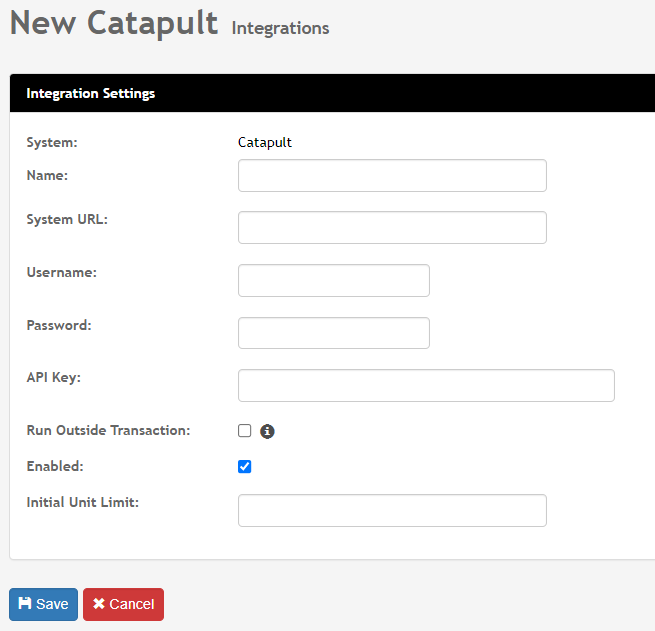655x631 pixels.
Task: Click the API Key text field
Action: [426, 385]
